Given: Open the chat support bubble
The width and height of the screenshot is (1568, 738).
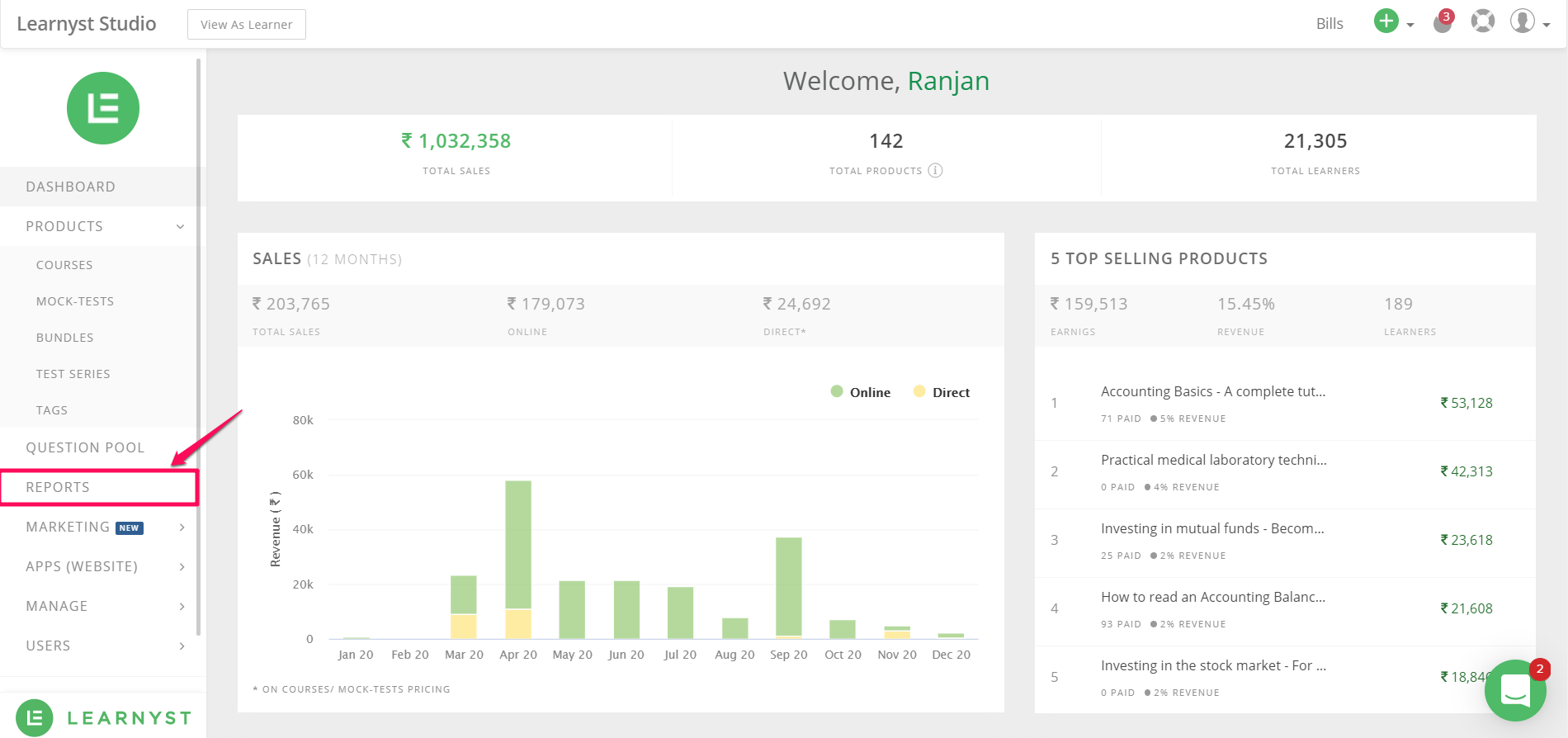Looking at the screenshot, I should [x=1515, y=690].
